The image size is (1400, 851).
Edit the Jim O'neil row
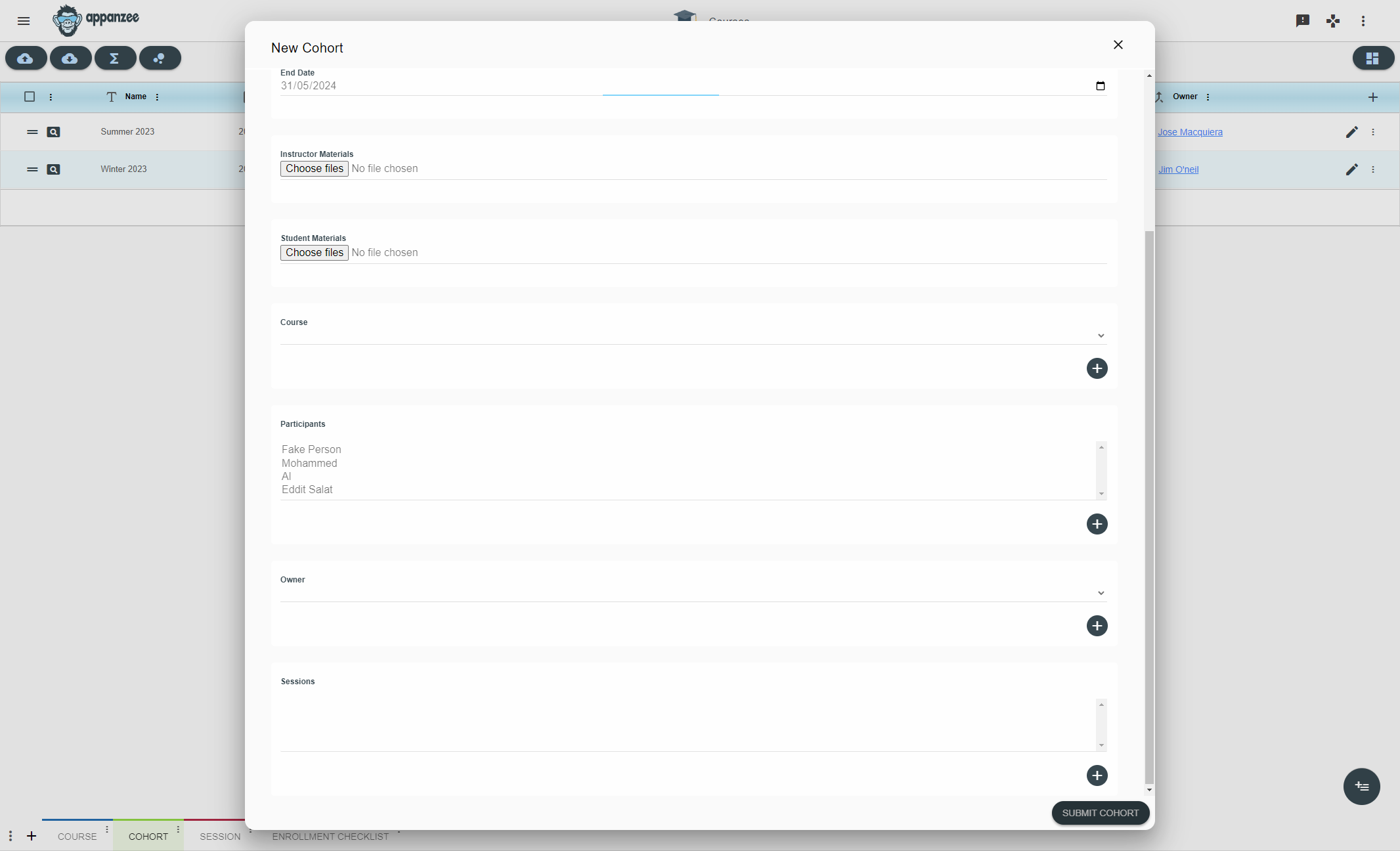click(1351, 169)
